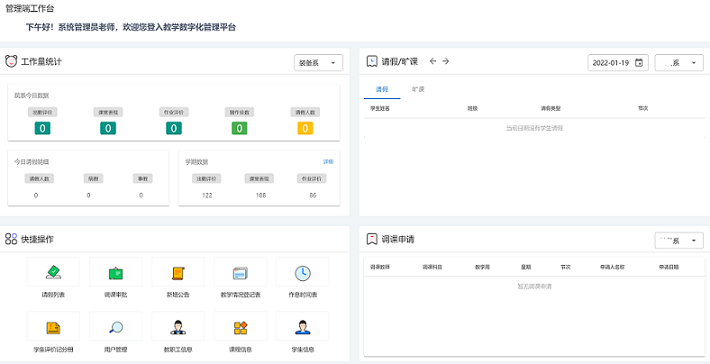The width and height of the screenshot is (710, 364).
Task: Click the 申请人名称 column header
Action: [612, 267]
